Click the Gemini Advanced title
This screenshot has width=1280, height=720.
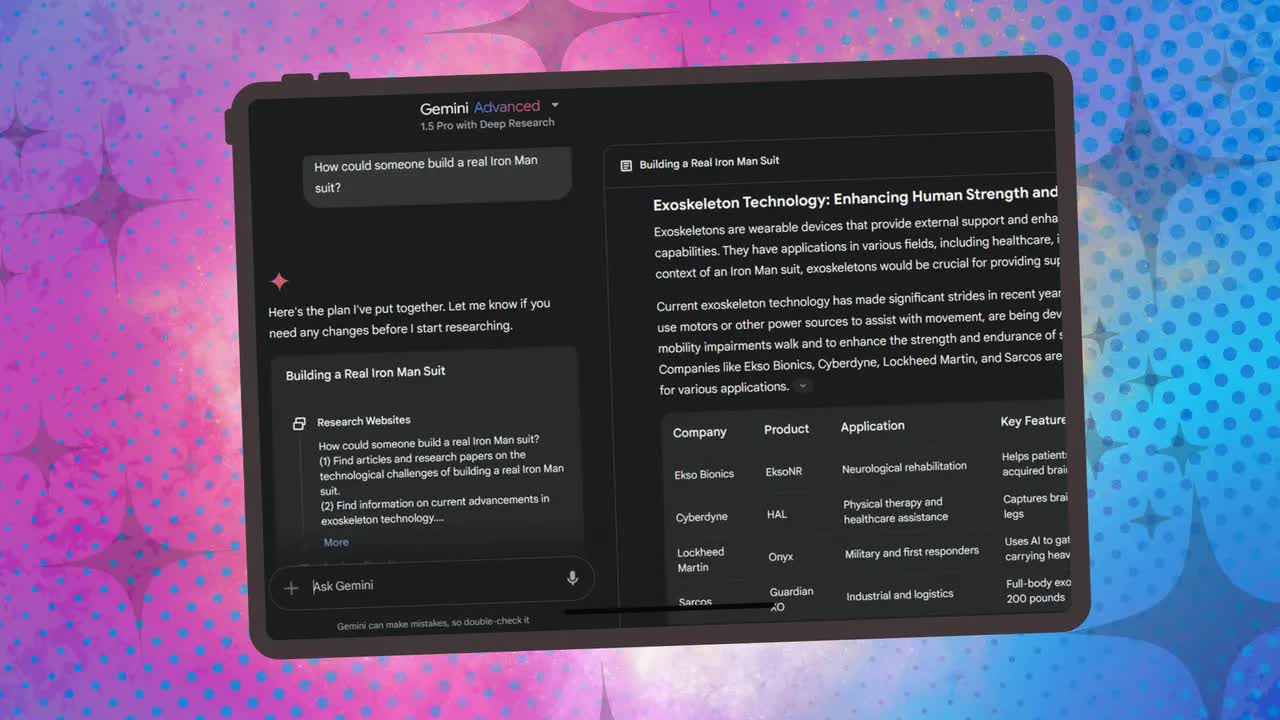click(x=479, y=107)
